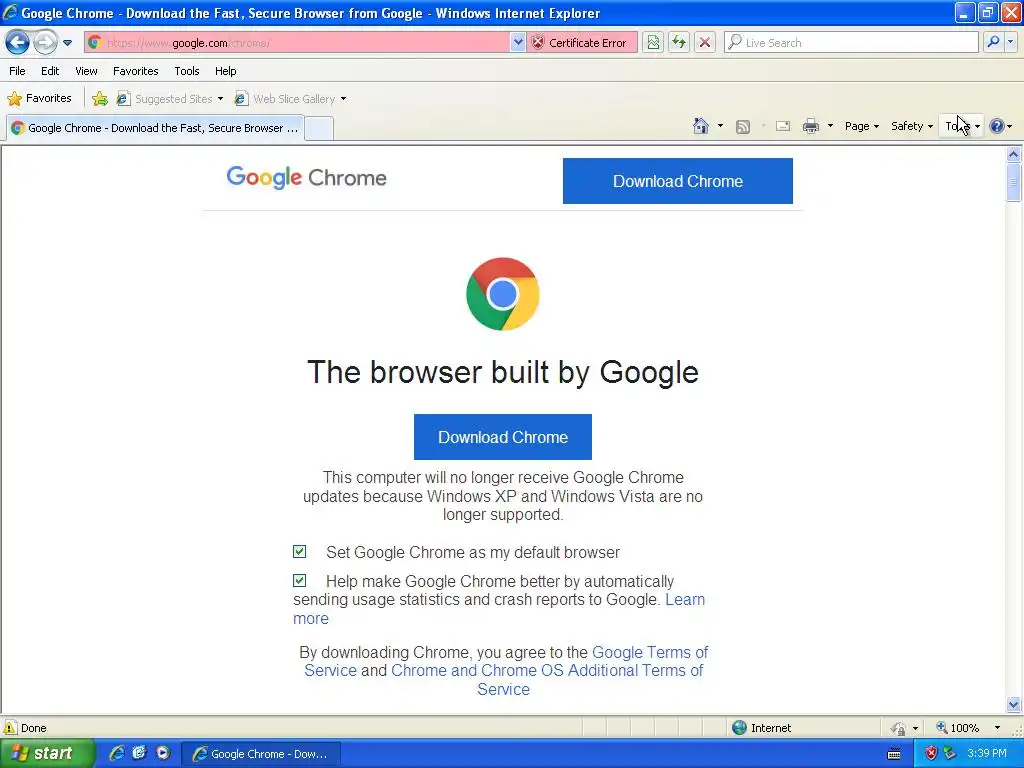Expand the Print options dropdown arrow

(830, 126)
